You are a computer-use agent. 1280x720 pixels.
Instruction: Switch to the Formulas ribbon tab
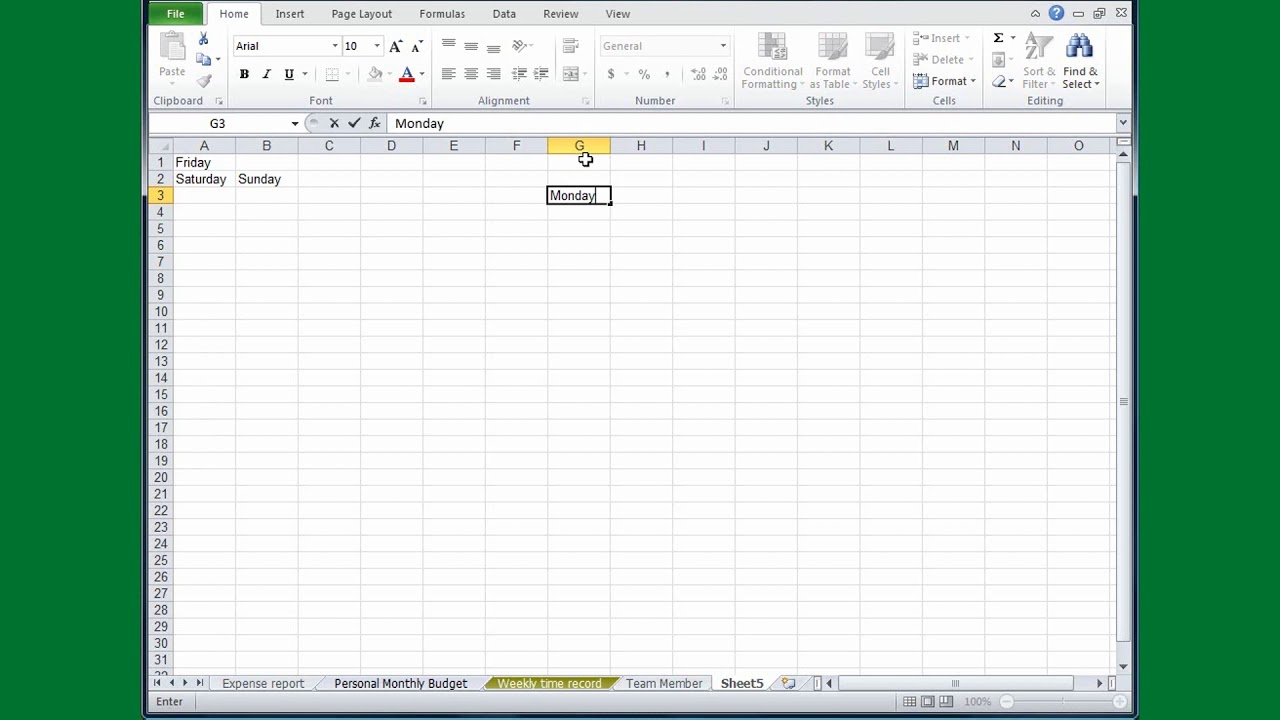pos(442,14)
